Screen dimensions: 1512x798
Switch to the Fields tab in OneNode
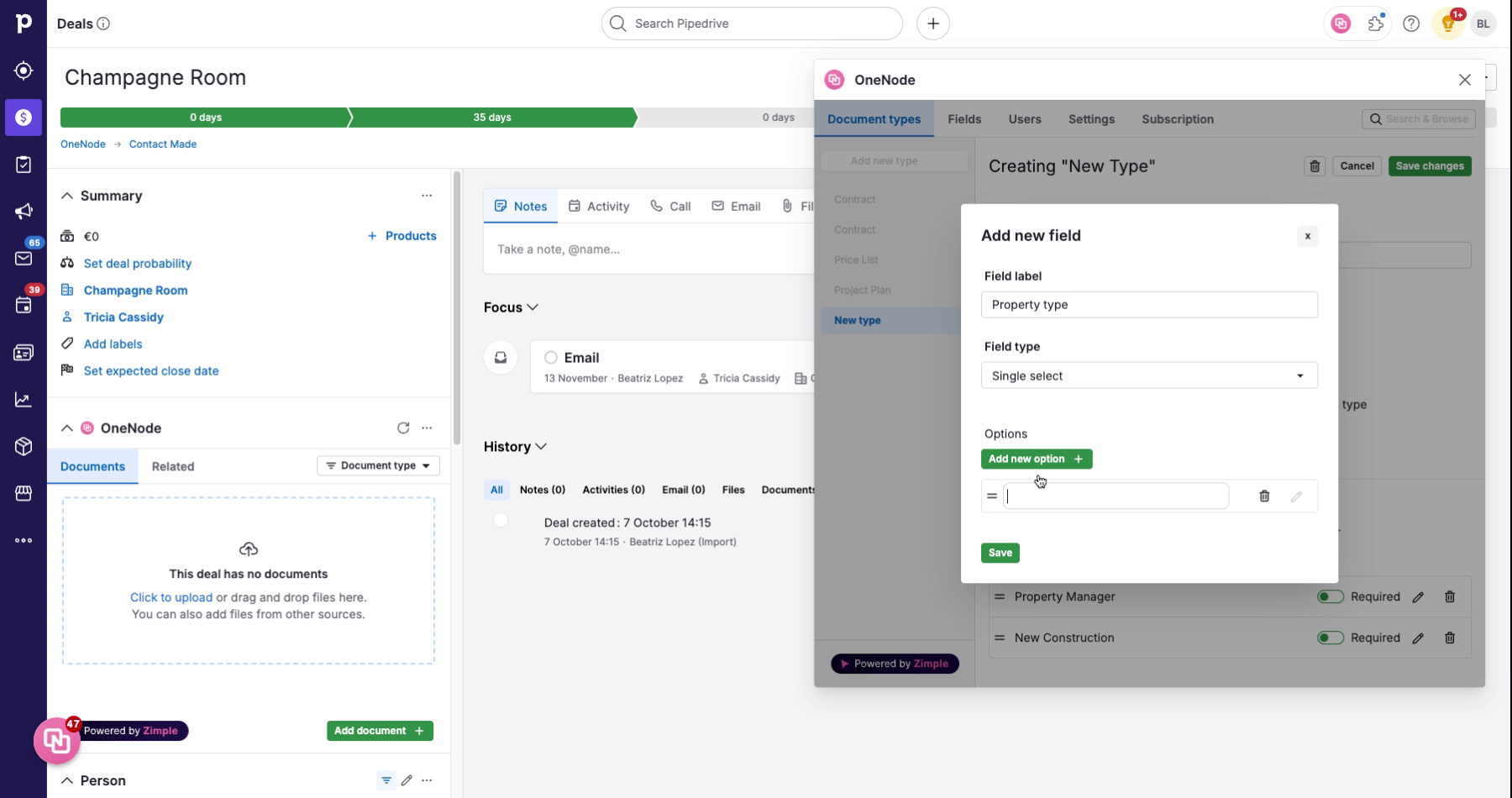964,119
